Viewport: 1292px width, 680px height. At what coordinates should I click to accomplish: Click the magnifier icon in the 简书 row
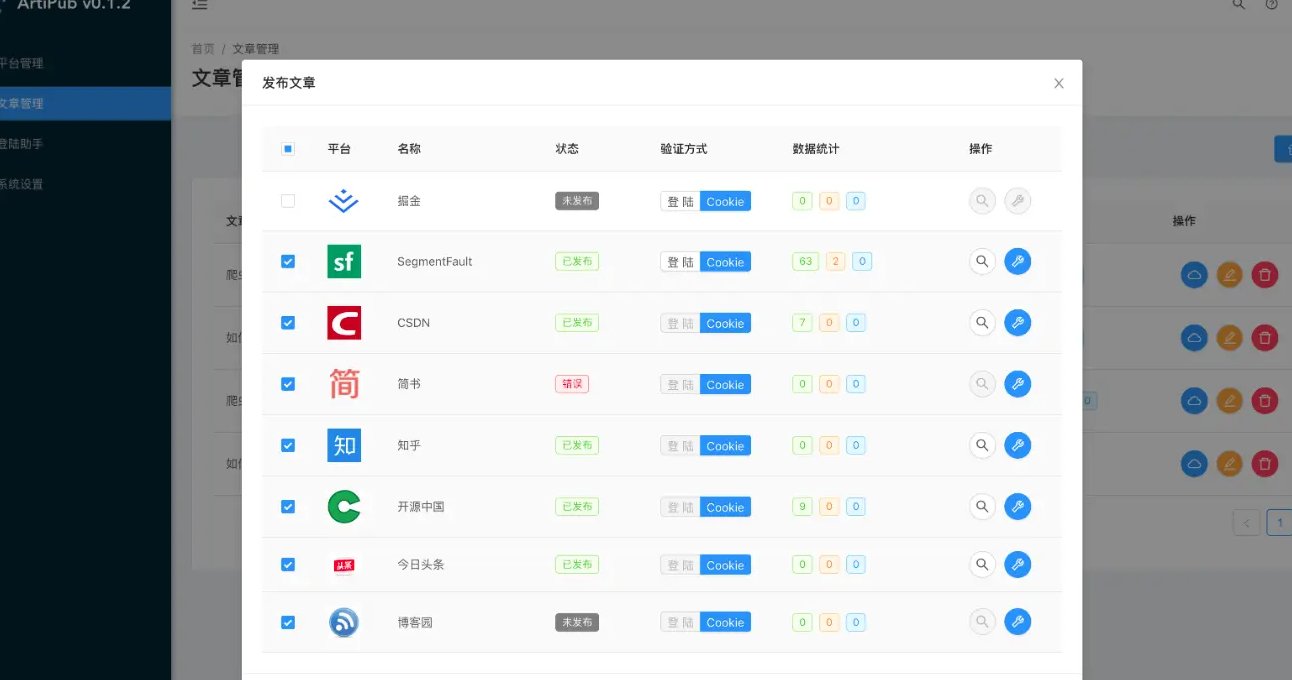pyautogui.click(x=983, y=384)
